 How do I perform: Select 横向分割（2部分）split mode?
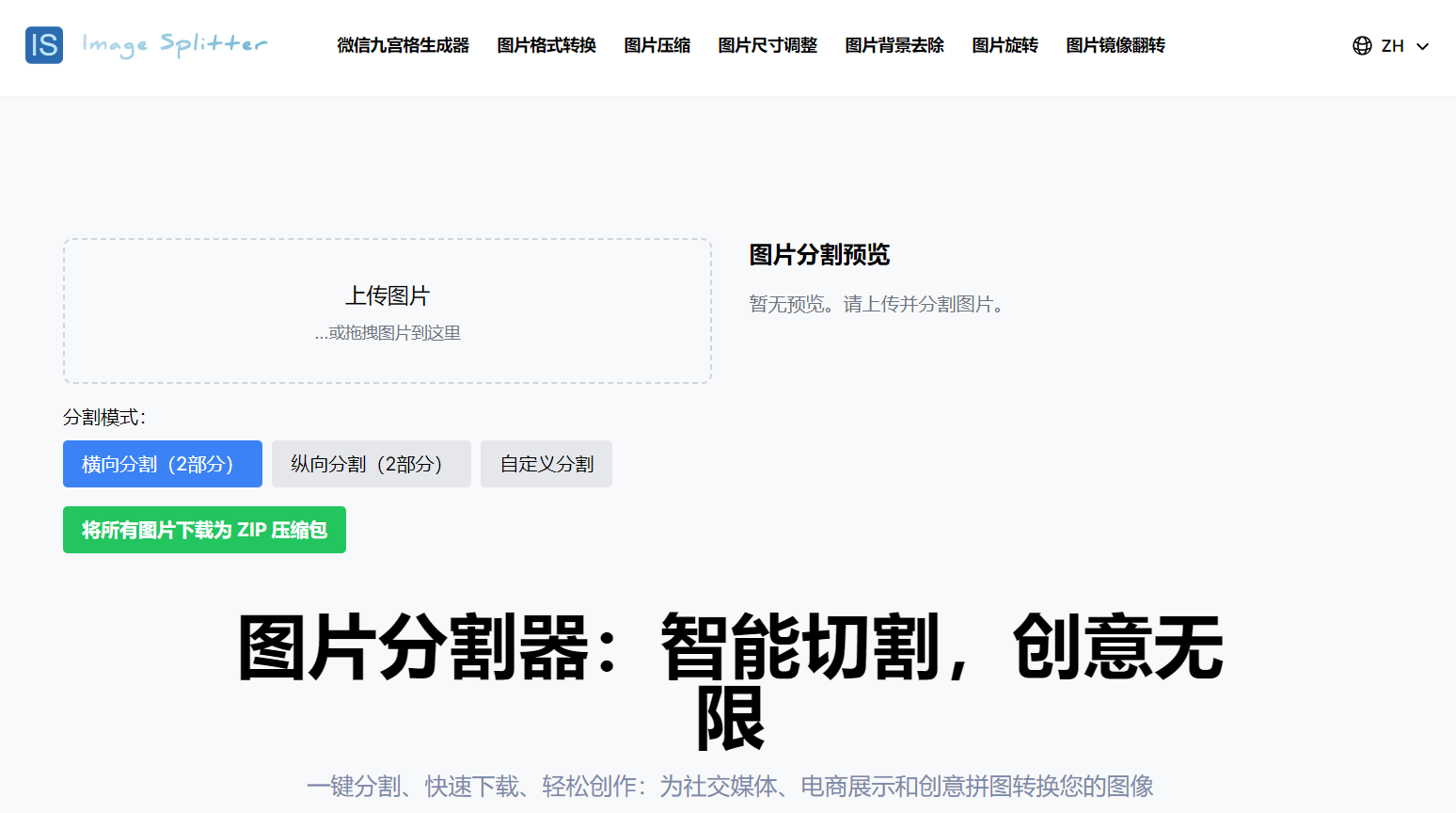tap(163, 464)
